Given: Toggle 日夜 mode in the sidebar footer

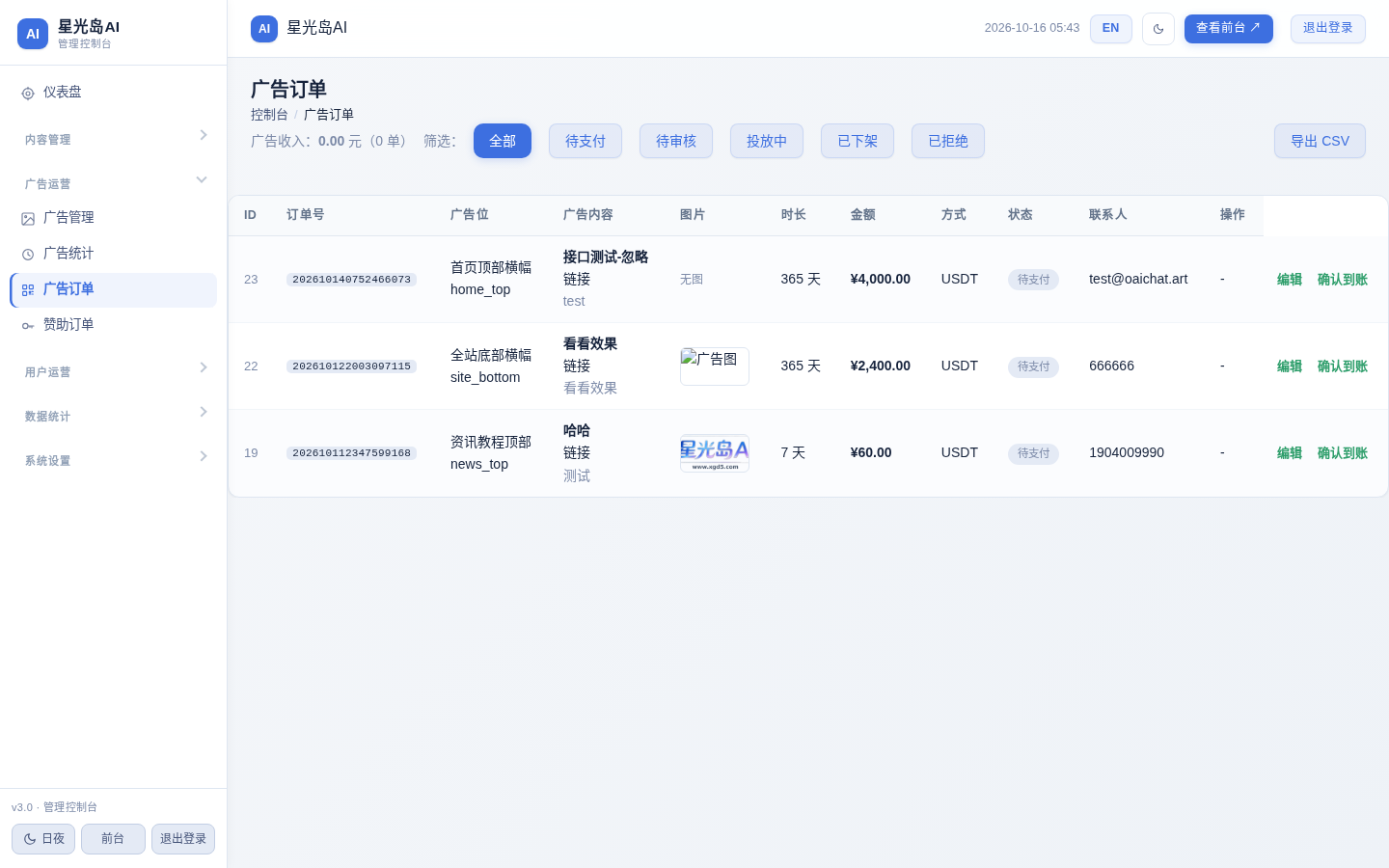Looking at the screenshot, I should 43,839.
